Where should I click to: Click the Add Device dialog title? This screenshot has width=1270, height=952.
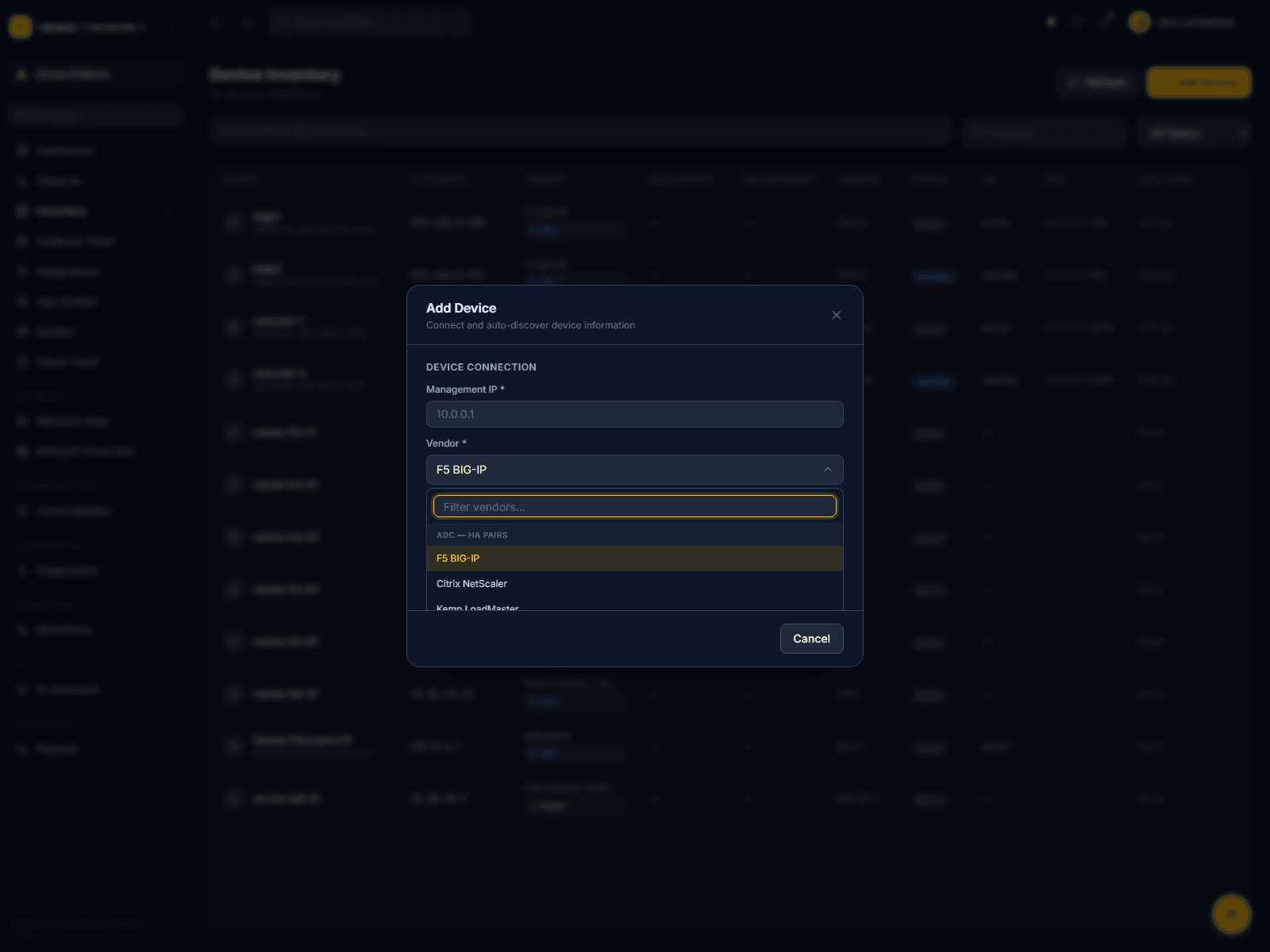point(461,308)
